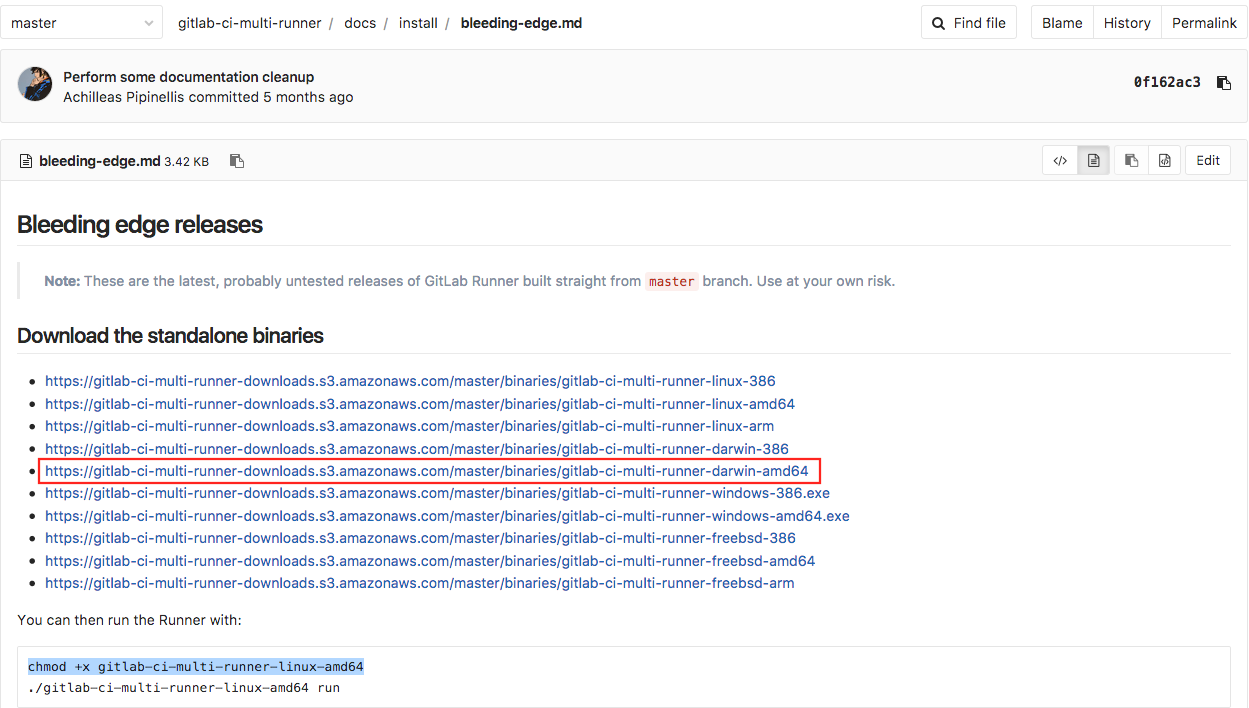Switch to rendered file view
Image resolution: width=1249 pixels, height=708 pixels.
tap(1094, 160)
